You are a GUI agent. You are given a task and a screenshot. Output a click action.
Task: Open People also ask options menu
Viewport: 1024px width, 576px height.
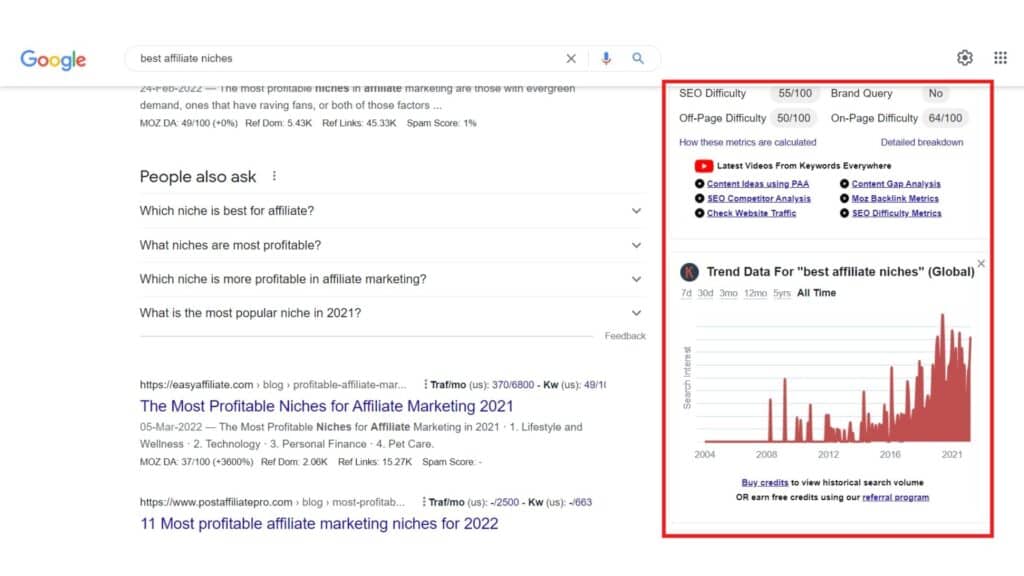pos(274,177)
